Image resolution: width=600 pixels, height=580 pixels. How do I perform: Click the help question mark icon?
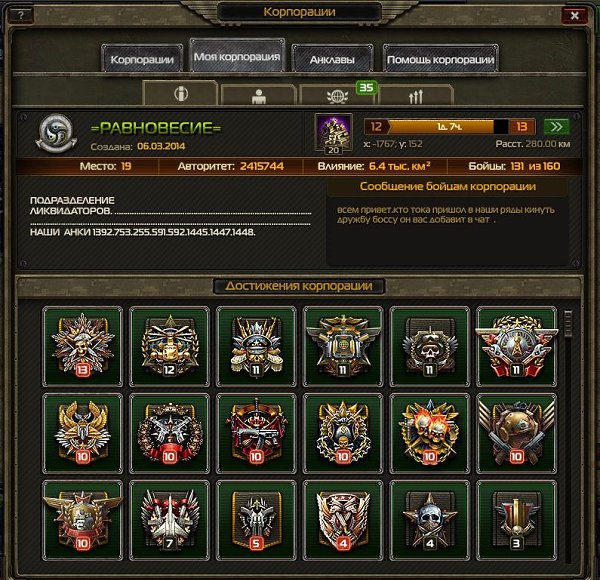point(21,15)
